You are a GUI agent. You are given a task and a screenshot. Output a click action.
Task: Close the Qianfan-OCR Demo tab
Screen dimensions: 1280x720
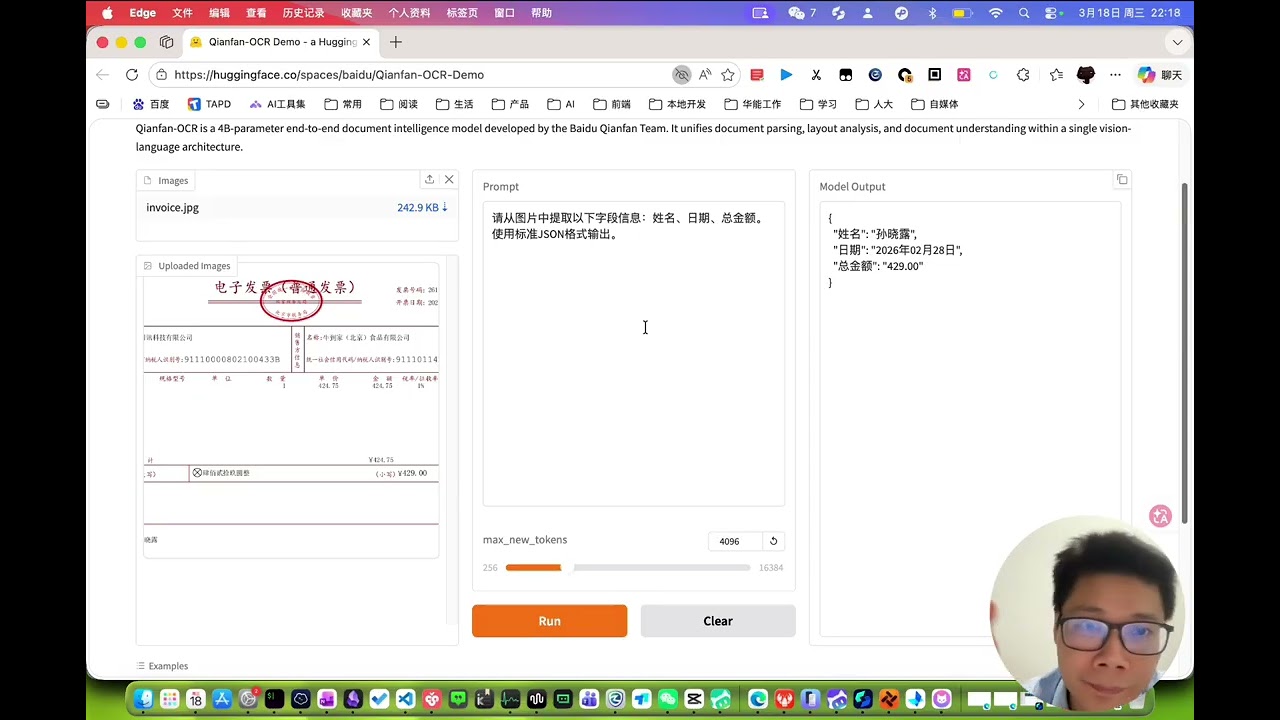point(366,42)
